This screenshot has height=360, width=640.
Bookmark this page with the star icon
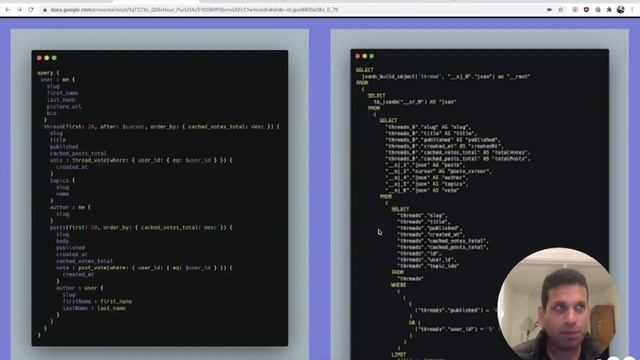pos(561,9)
